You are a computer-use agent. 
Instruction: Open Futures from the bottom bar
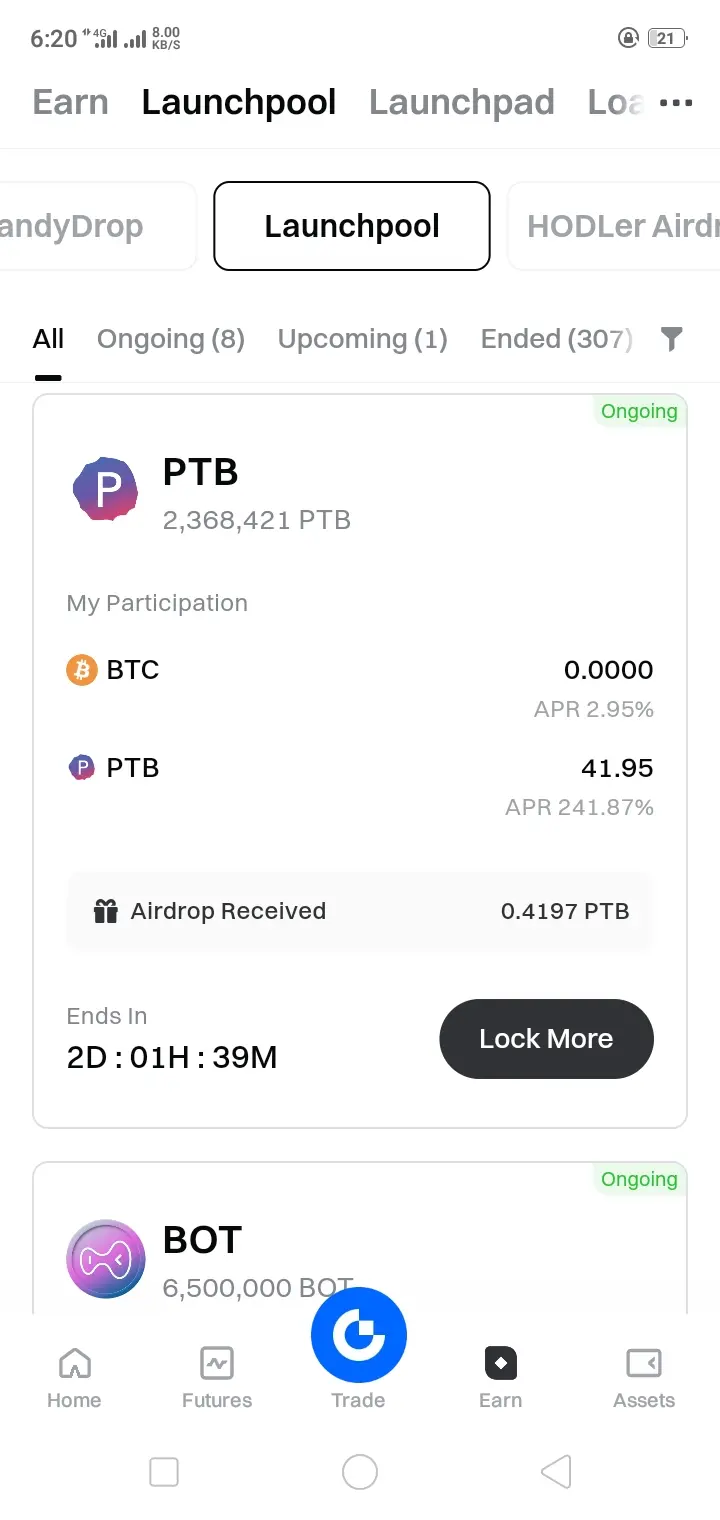pyautogui.click(x=217, y=1378)
